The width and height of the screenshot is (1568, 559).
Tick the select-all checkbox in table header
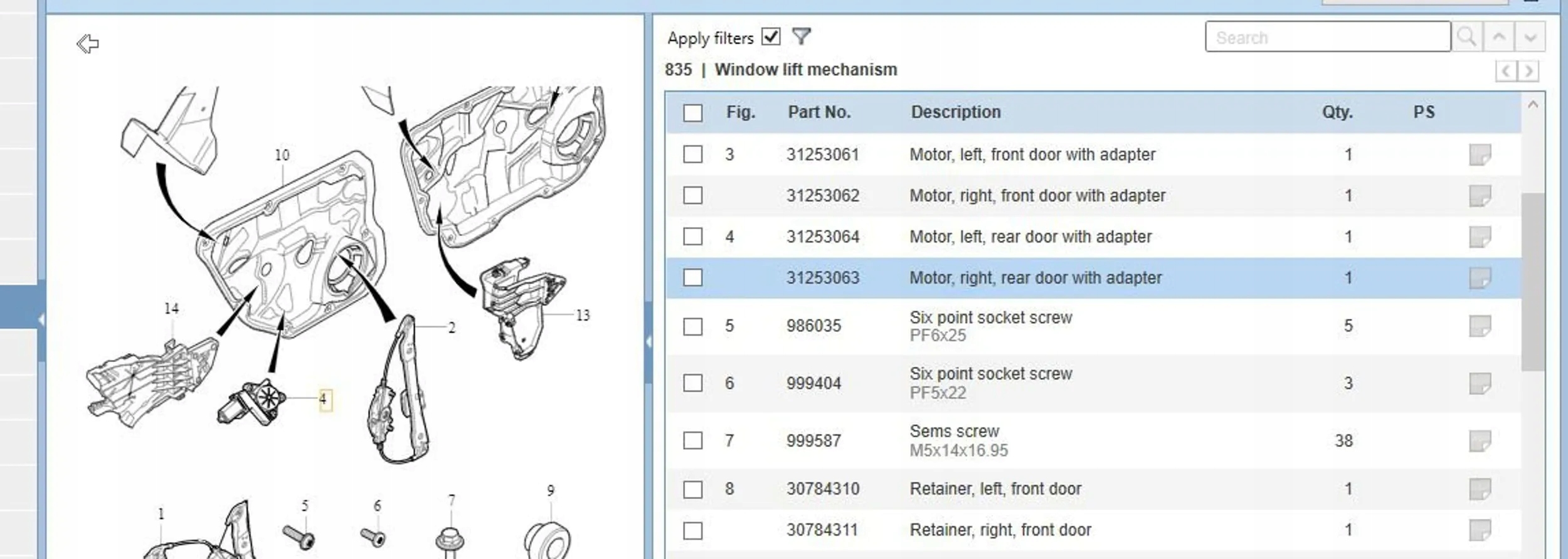pos(692,113)
